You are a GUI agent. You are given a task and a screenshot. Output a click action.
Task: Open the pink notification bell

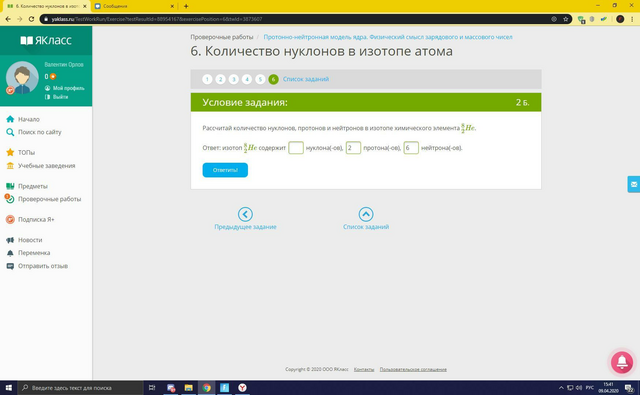tap(622, 362)
